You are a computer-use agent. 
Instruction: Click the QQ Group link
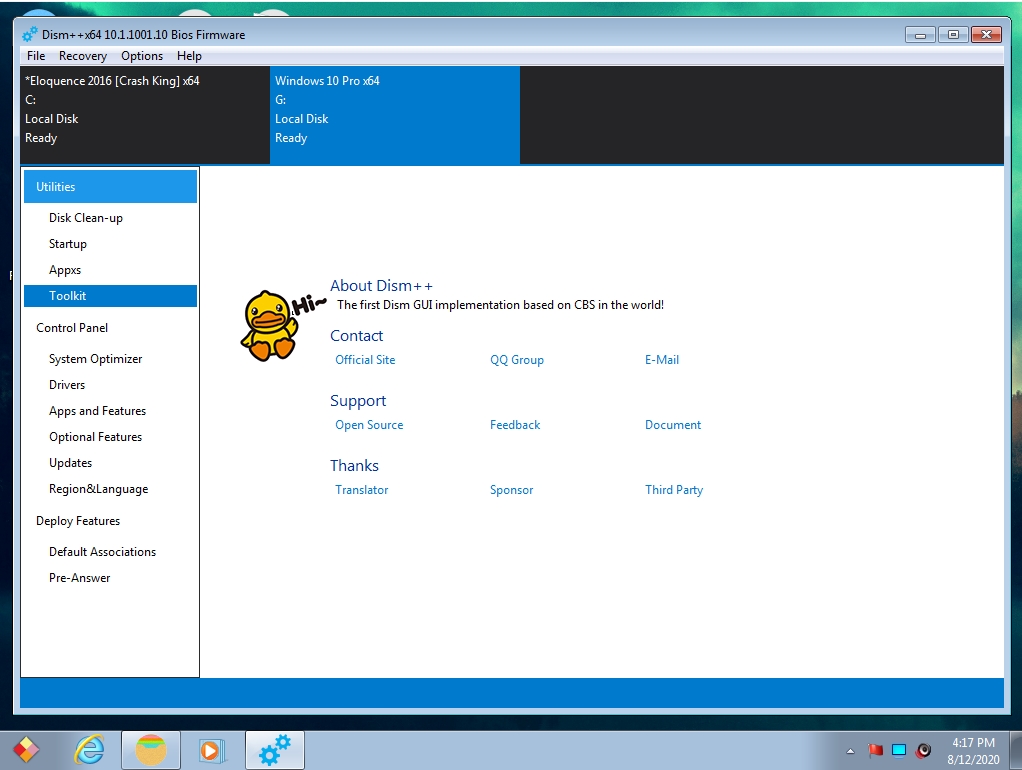tap(517, 360)
